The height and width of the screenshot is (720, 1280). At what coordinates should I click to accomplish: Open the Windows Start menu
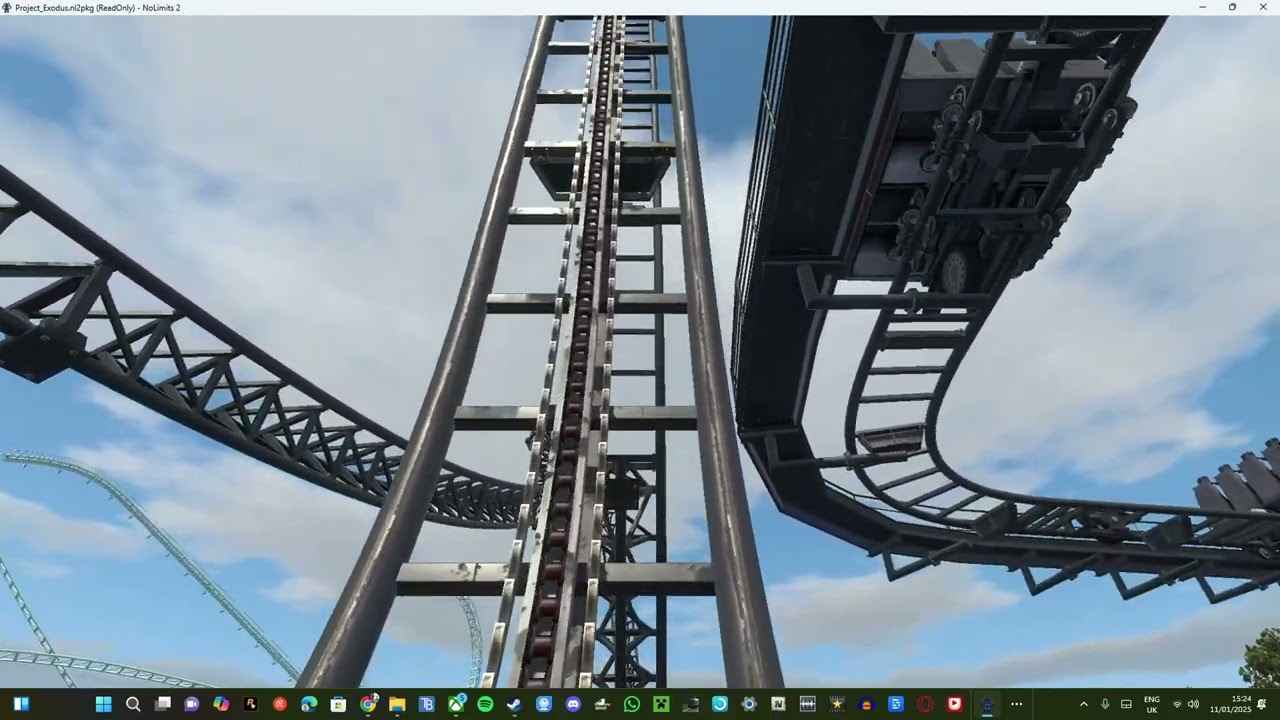tap(104, 704)
